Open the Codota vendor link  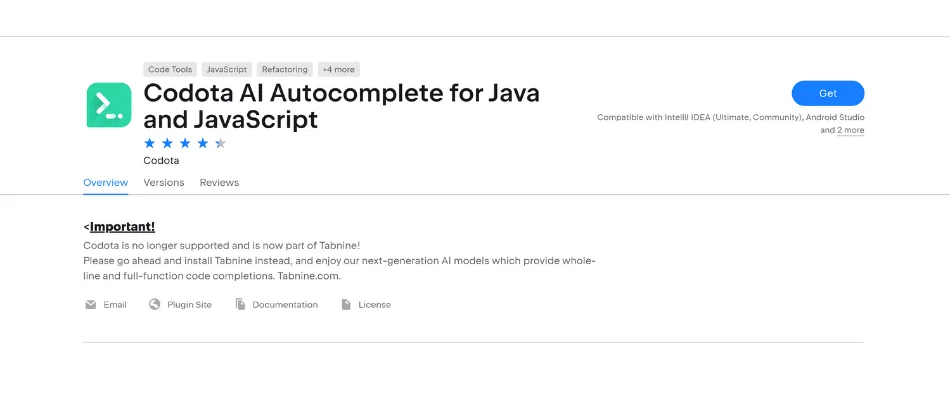point(161,160)
